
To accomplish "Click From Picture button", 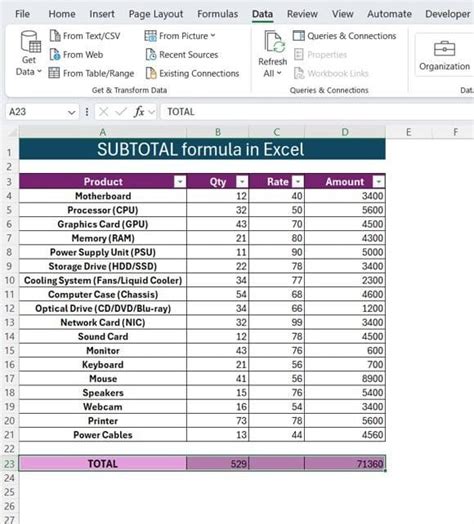I will pyautogui.click(x=180, y=35).
